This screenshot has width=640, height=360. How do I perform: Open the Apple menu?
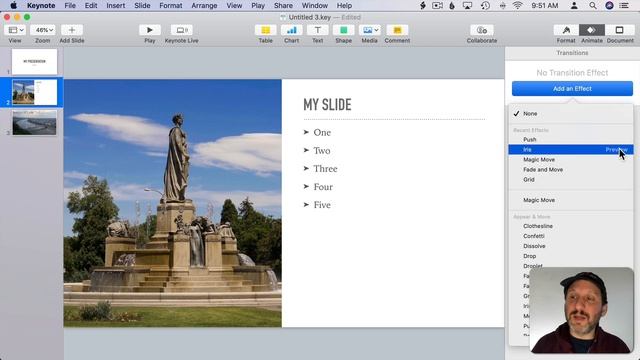13,6
